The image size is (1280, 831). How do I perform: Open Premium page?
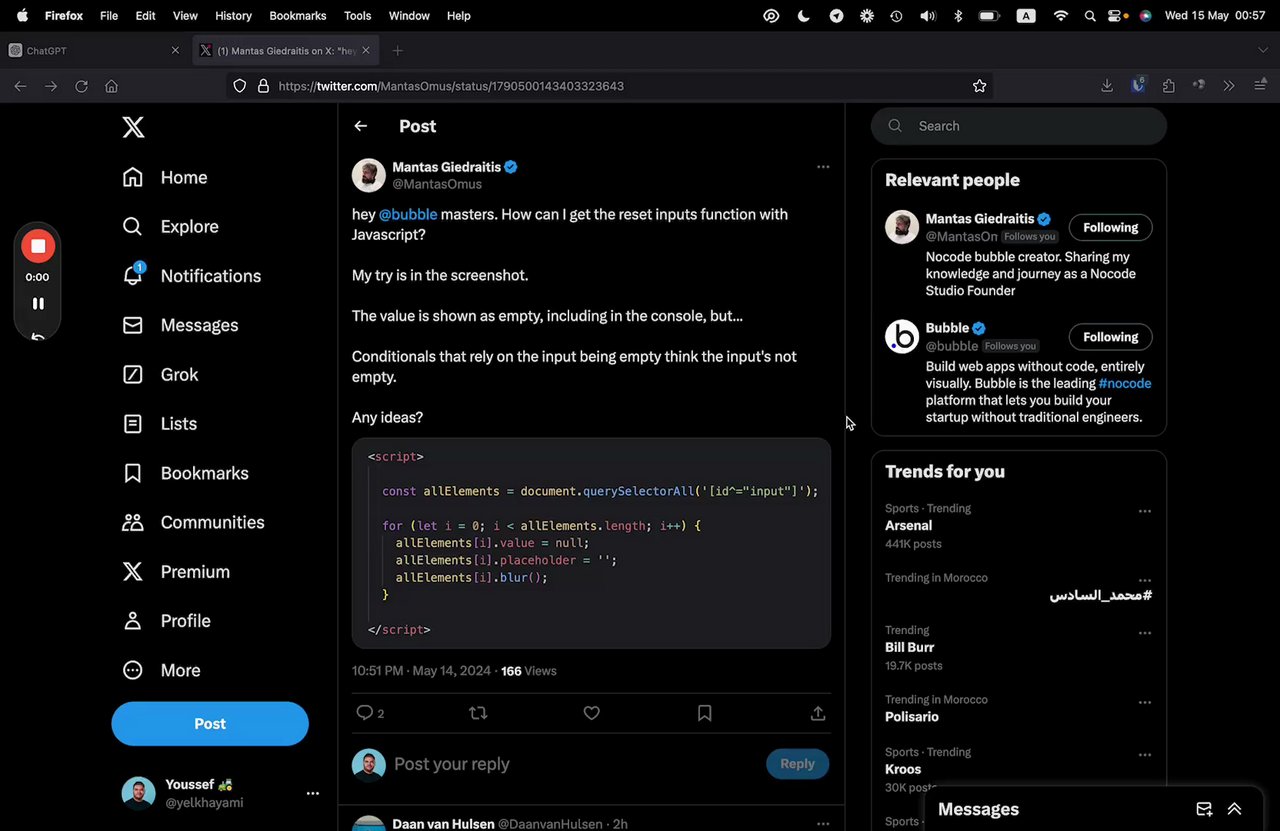click(x=176, y=572)
